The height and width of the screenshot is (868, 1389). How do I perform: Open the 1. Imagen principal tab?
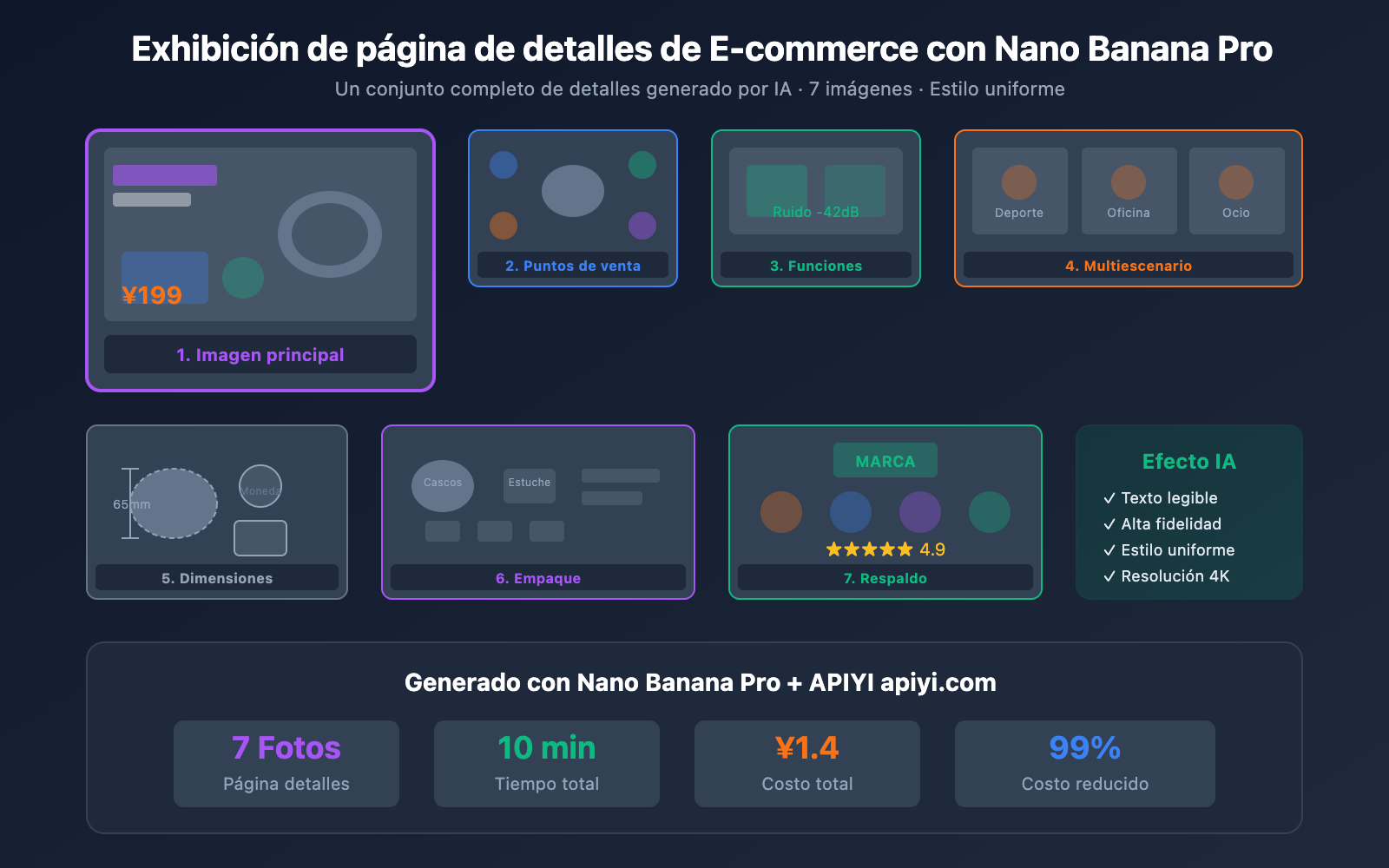(260, 354)
